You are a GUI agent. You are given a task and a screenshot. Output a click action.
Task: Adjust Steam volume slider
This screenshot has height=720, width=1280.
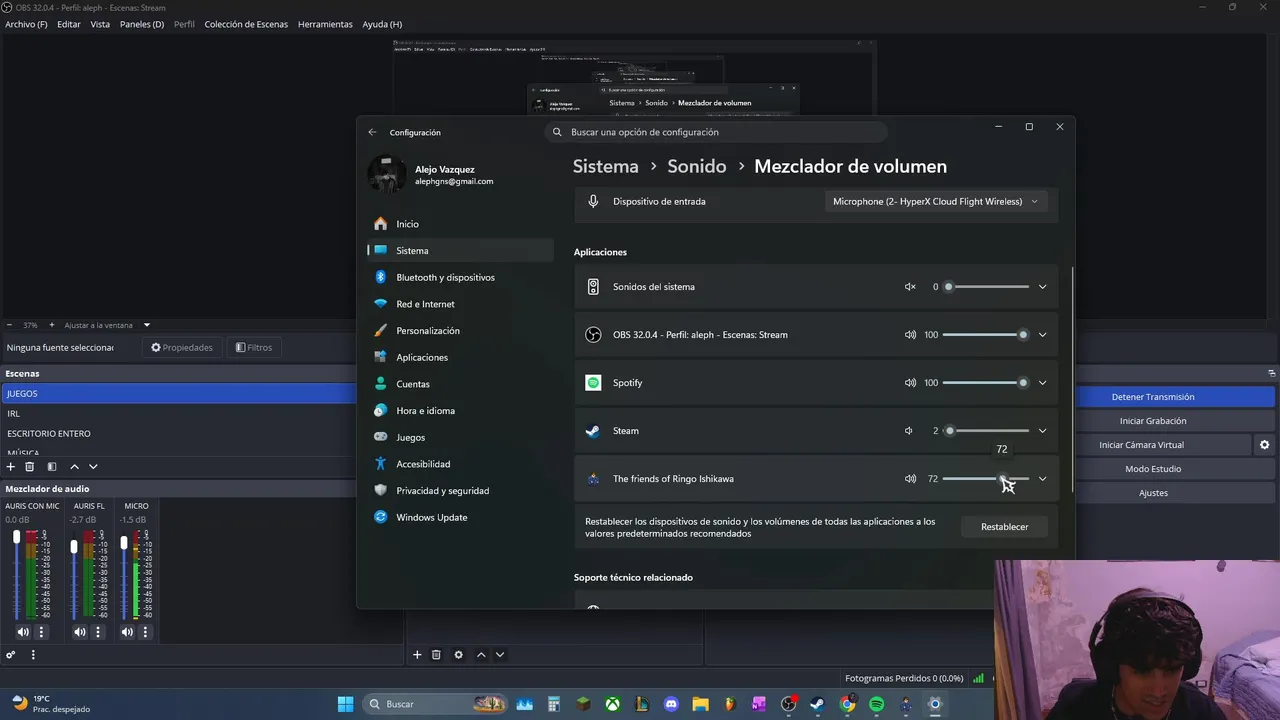985,431
